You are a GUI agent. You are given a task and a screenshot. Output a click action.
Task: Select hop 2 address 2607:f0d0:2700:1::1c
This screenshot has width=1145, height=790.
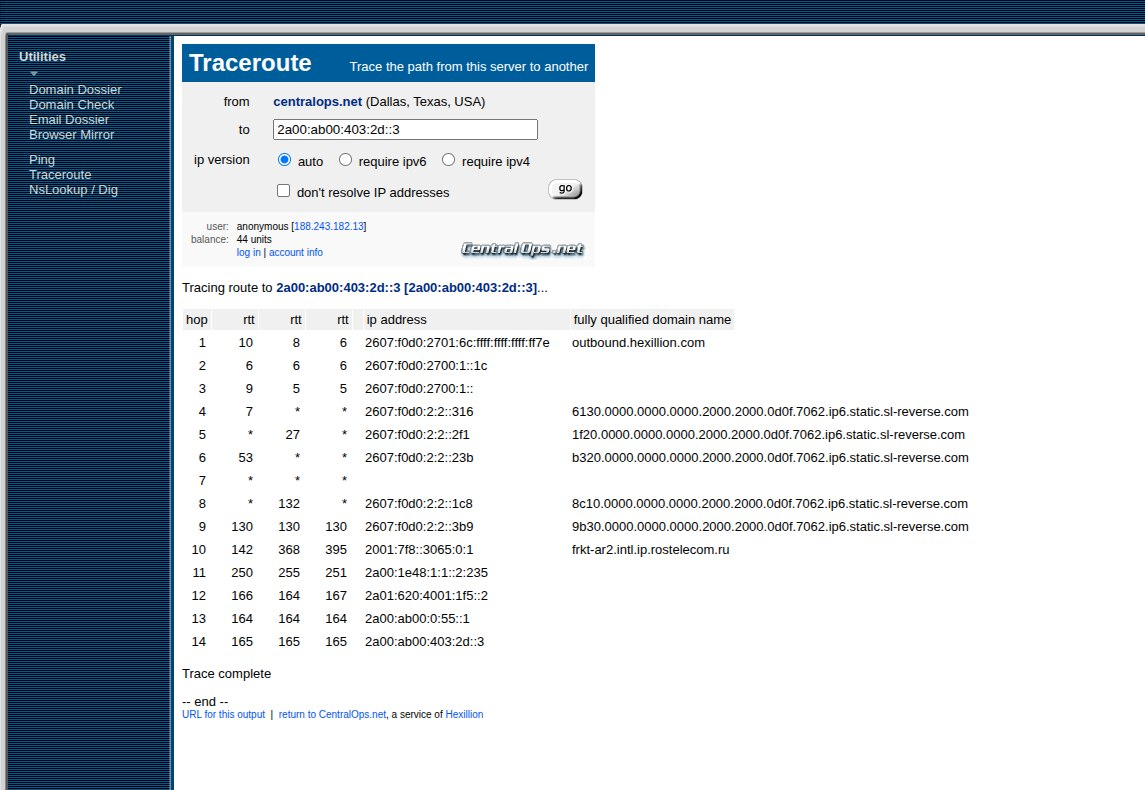tap(426, 366)
